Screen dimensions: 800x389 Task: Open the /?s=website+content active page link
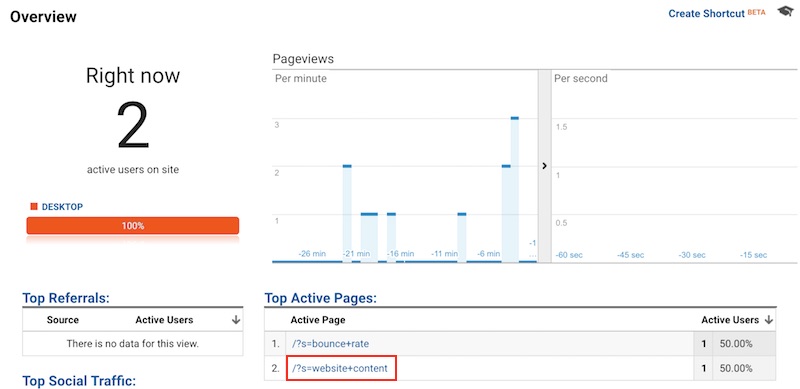click(x=340, y=368)
